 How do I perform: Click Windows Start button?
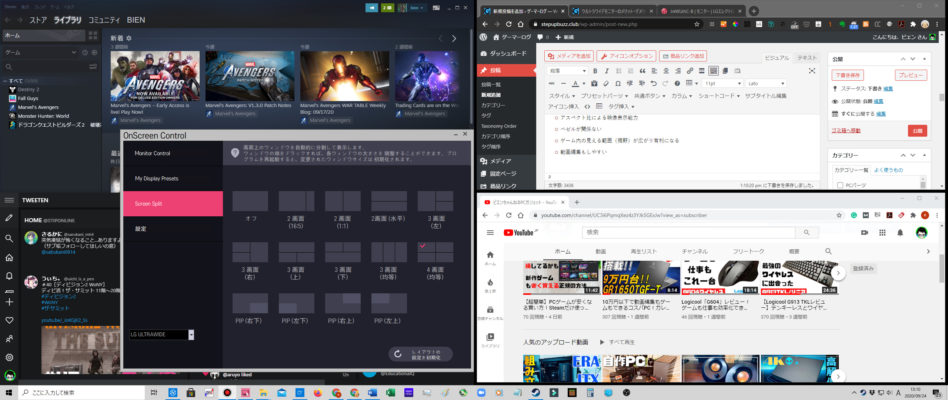(8, 392)
